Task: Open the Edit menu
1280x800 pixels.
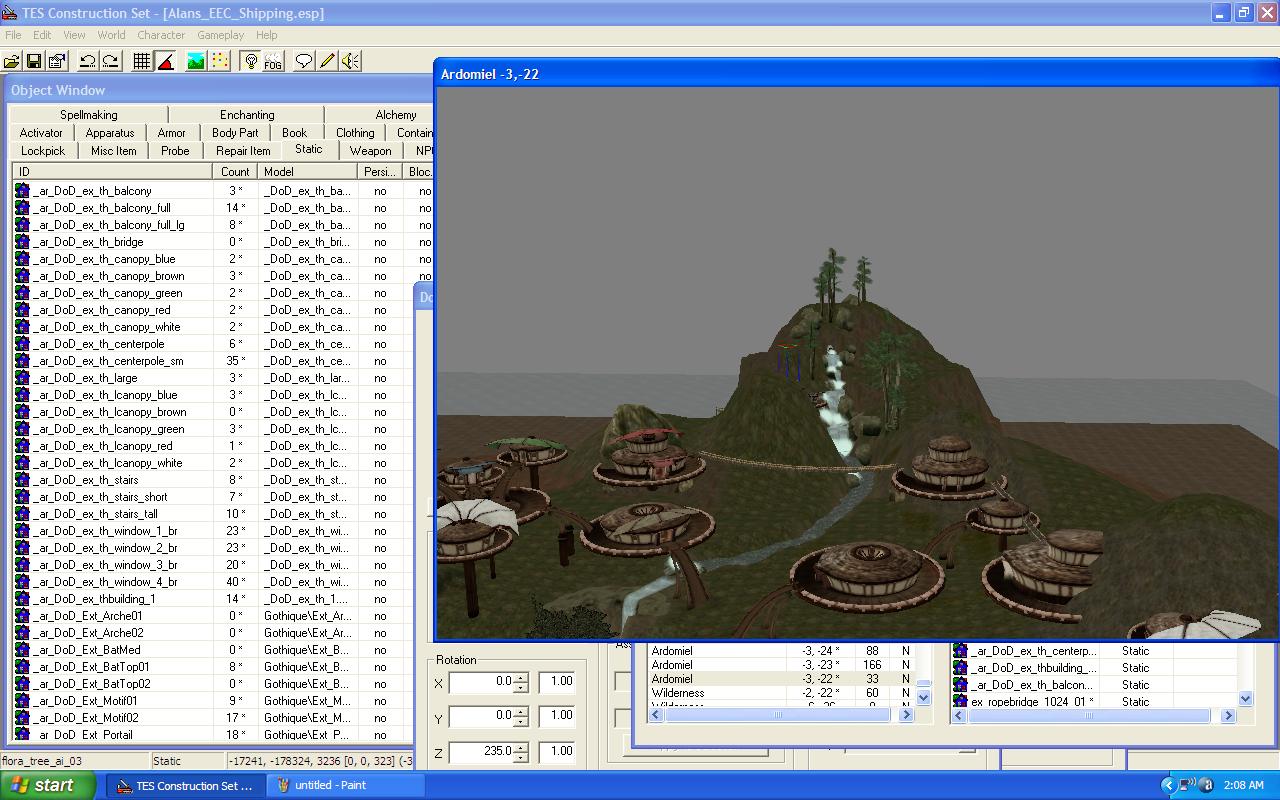Action: click(42, 35)
